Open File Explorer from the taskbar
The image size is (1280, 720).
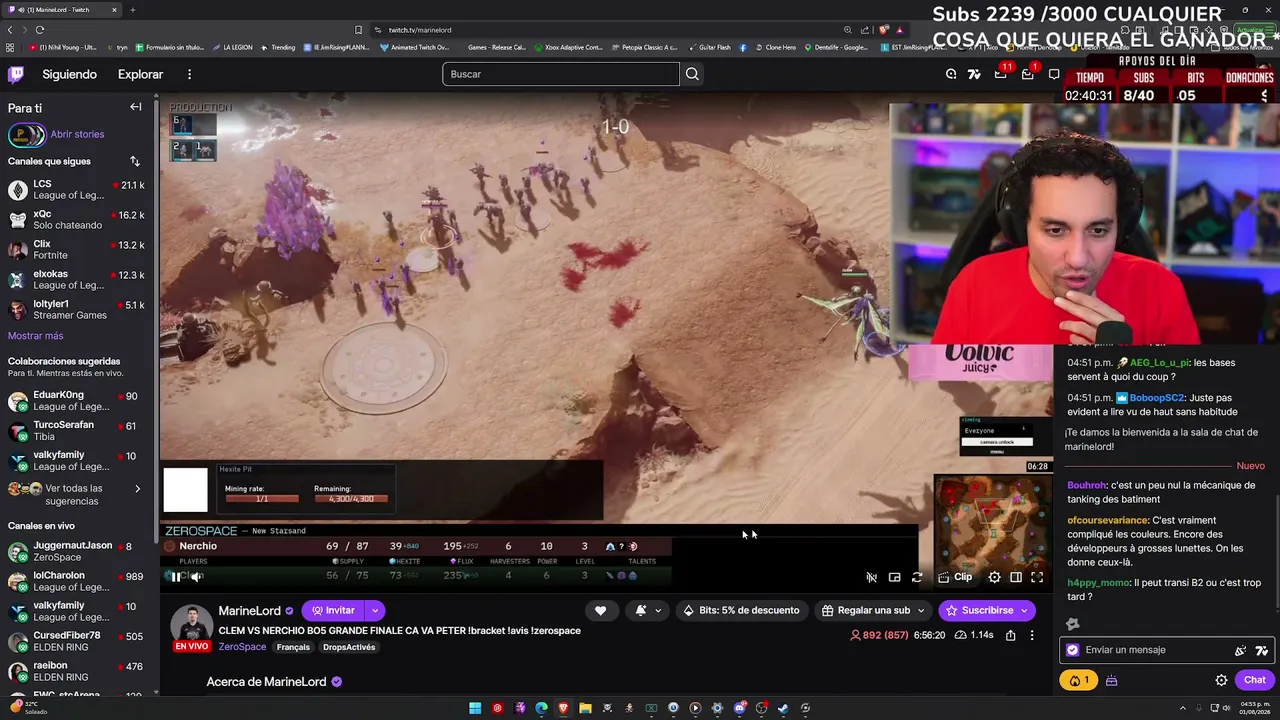tap(585, 708)
